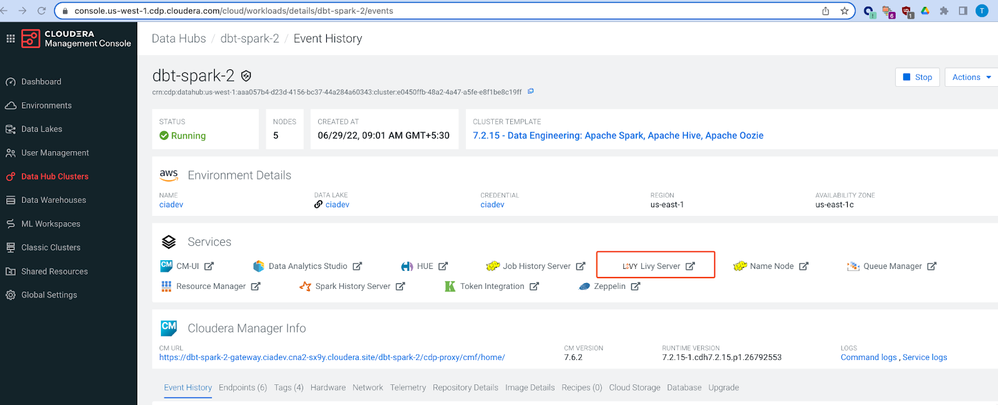
Task: Select User Management in sidebar
Action: [x=55, y=153]
